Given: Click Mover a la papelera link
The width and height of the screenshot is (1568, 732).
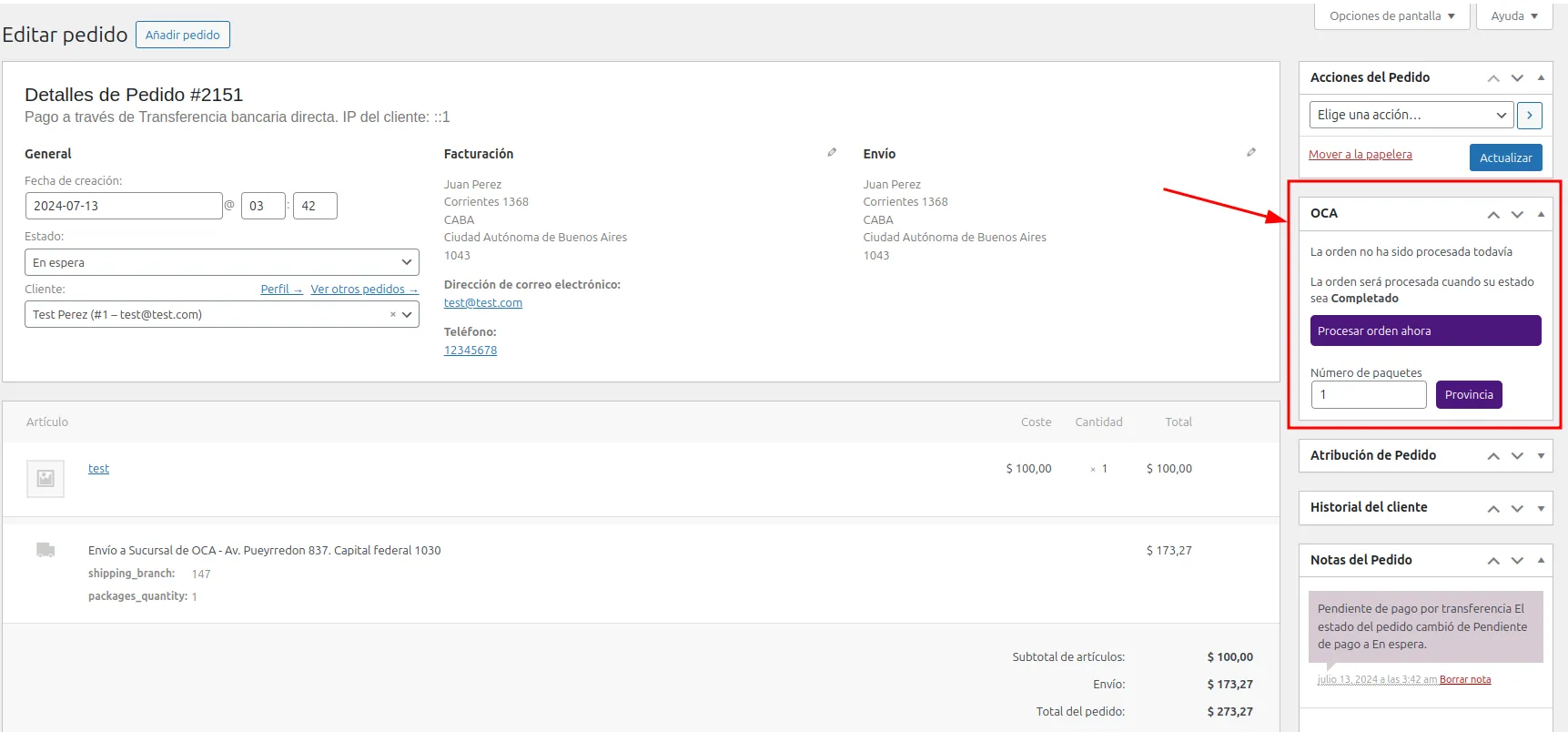Looking at the screenshot, I should pos(1361,155).
